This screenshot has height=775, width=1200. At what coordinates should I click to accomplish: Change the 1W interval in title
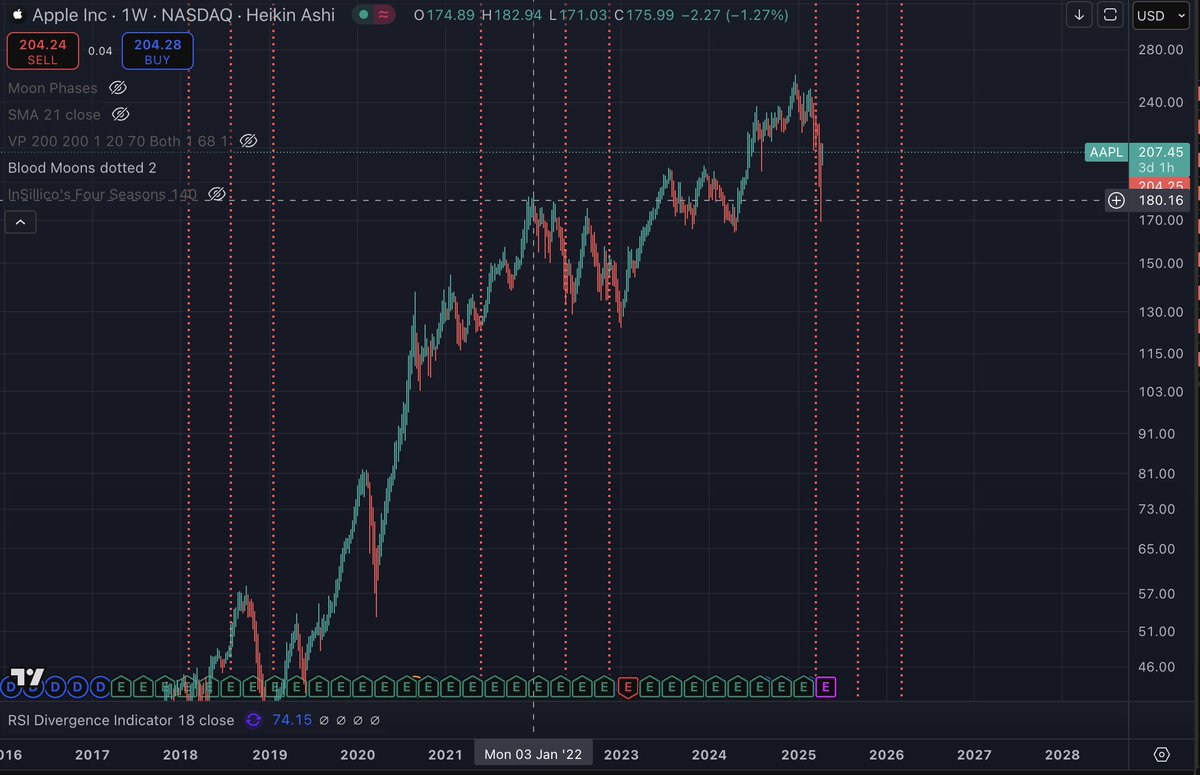[x=132, y=15]
